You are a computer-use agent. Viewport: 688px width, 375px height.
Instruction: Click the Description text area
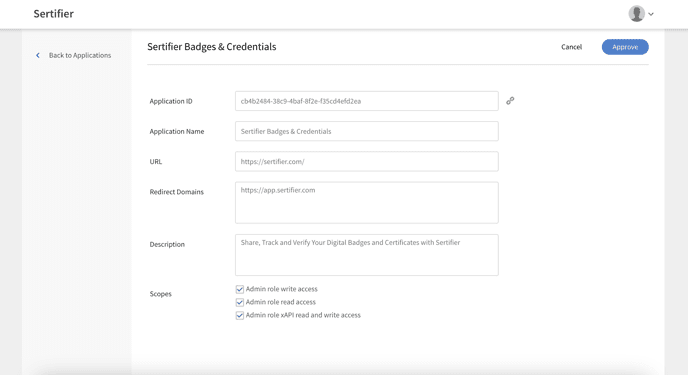(x=366, y=255)
